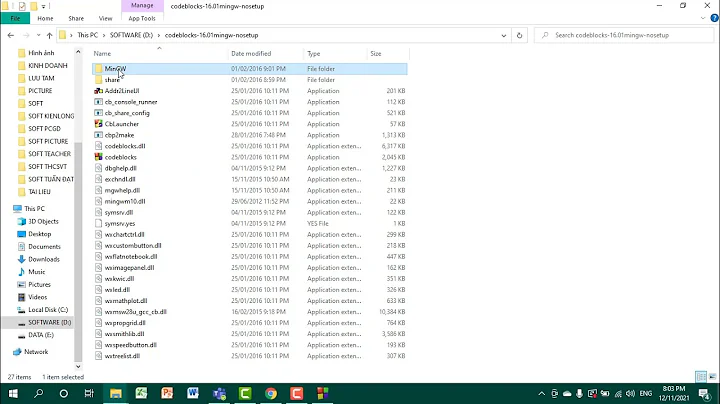
Task: Open Local Disk (C:) in navigation pane
Action: coord(48,310)
